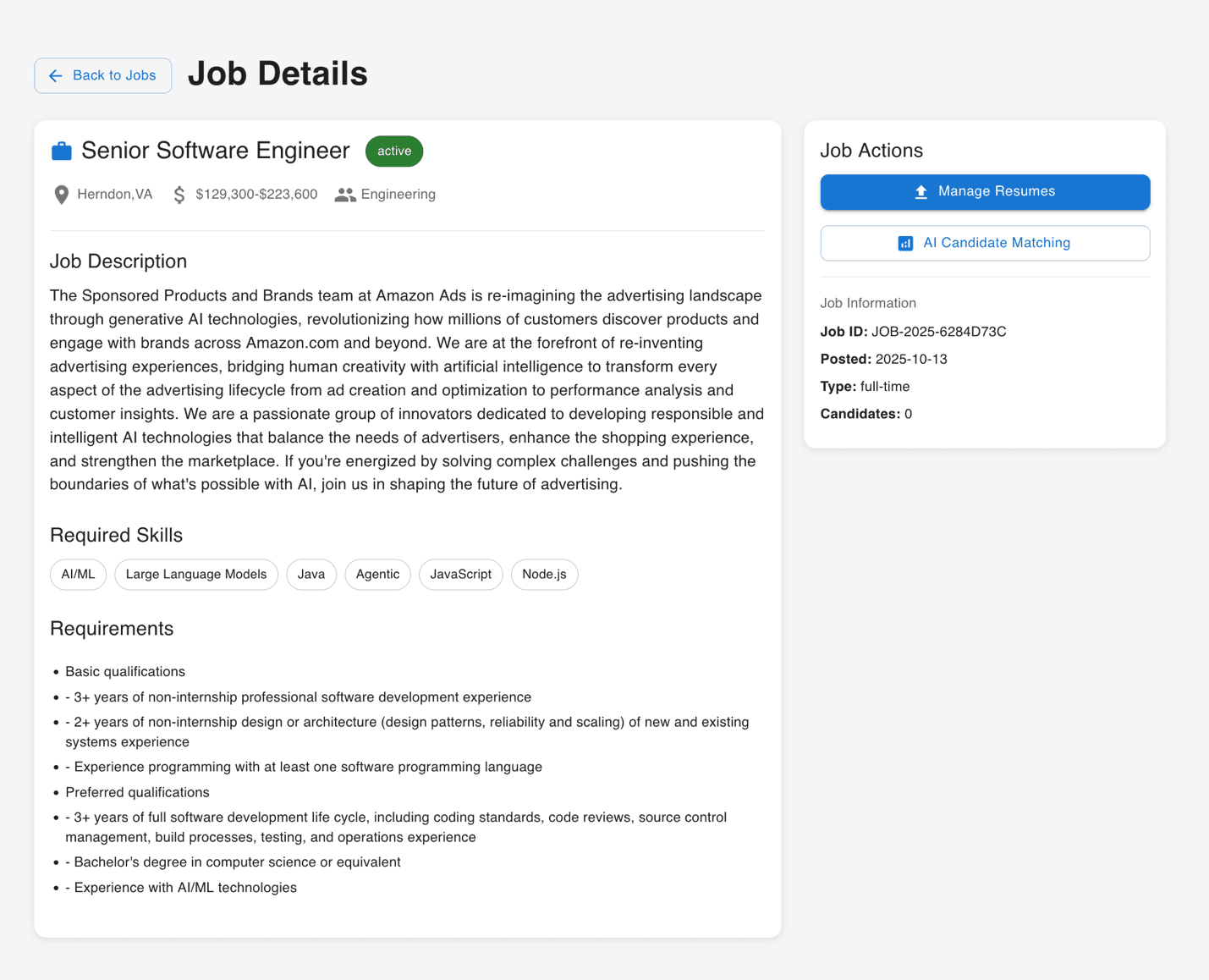1209x980 pixels.
Task: Go back using Back to Jobs button
Action: 103,76
